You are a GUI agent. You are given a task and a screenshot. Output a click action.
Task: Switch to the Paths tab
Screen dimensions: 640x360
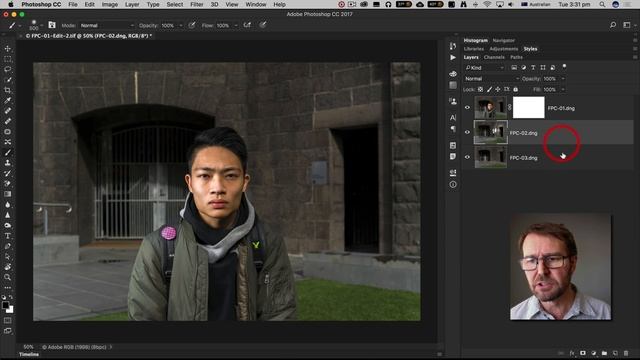click(516, 57)
